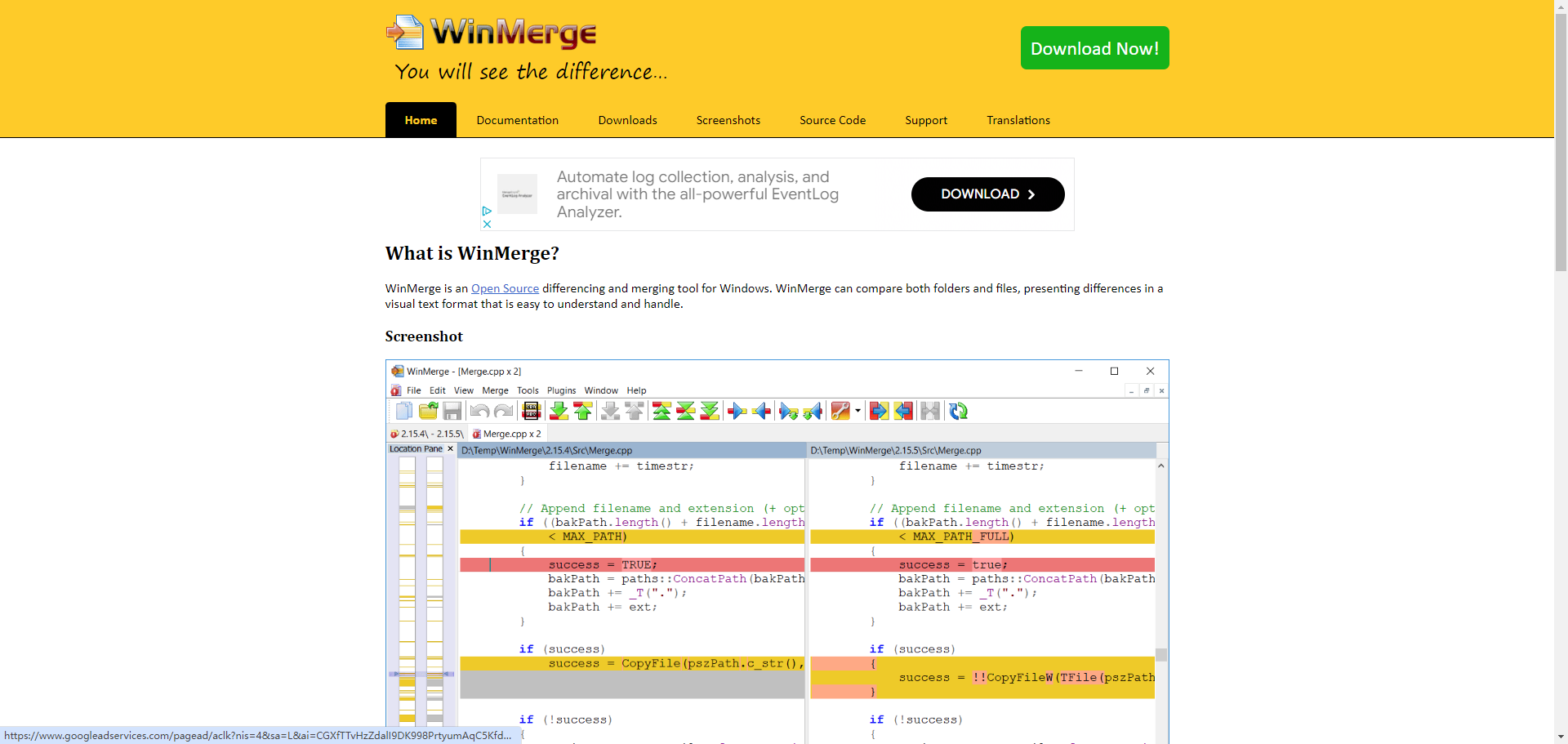The height and width of the screenshot is (744, 1568).
Task: Click the Open folder toolbar icon
Action: (428, 411)
